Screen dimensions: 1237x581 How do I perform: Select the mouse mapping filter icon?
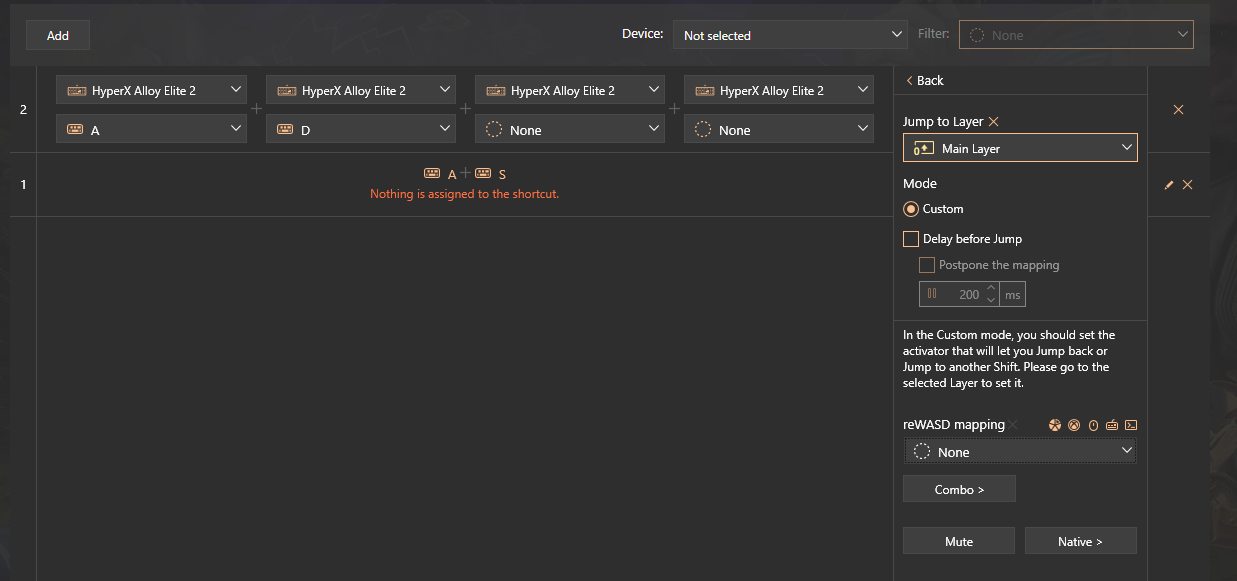point(1093,425)
